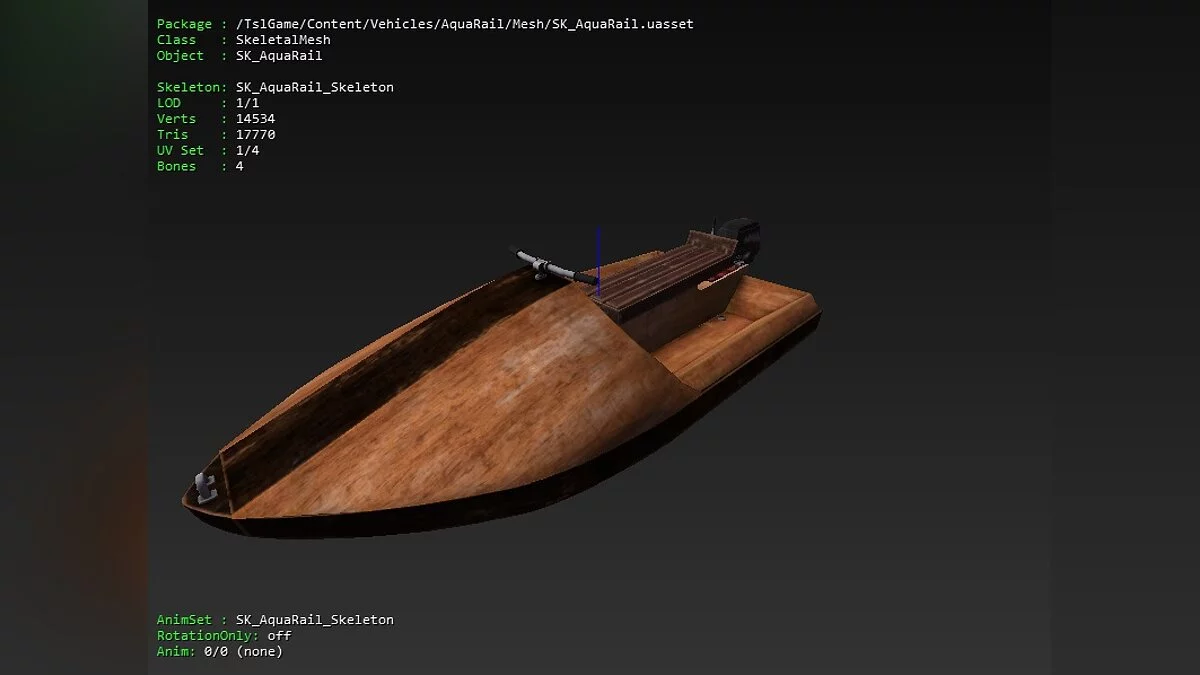Select the SkeletalMesh class value

coord(282,40)
